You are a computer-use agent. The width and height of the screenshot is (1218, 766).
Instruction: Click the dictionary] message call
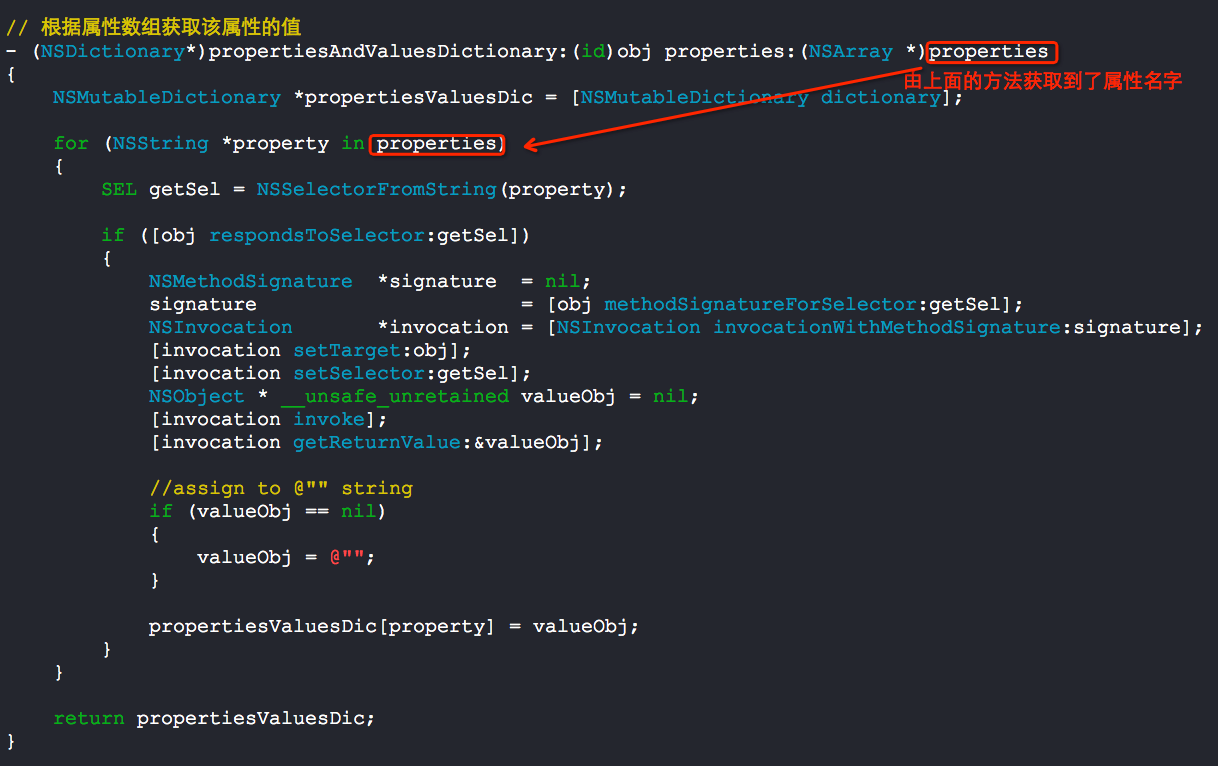tap(885, 97)
